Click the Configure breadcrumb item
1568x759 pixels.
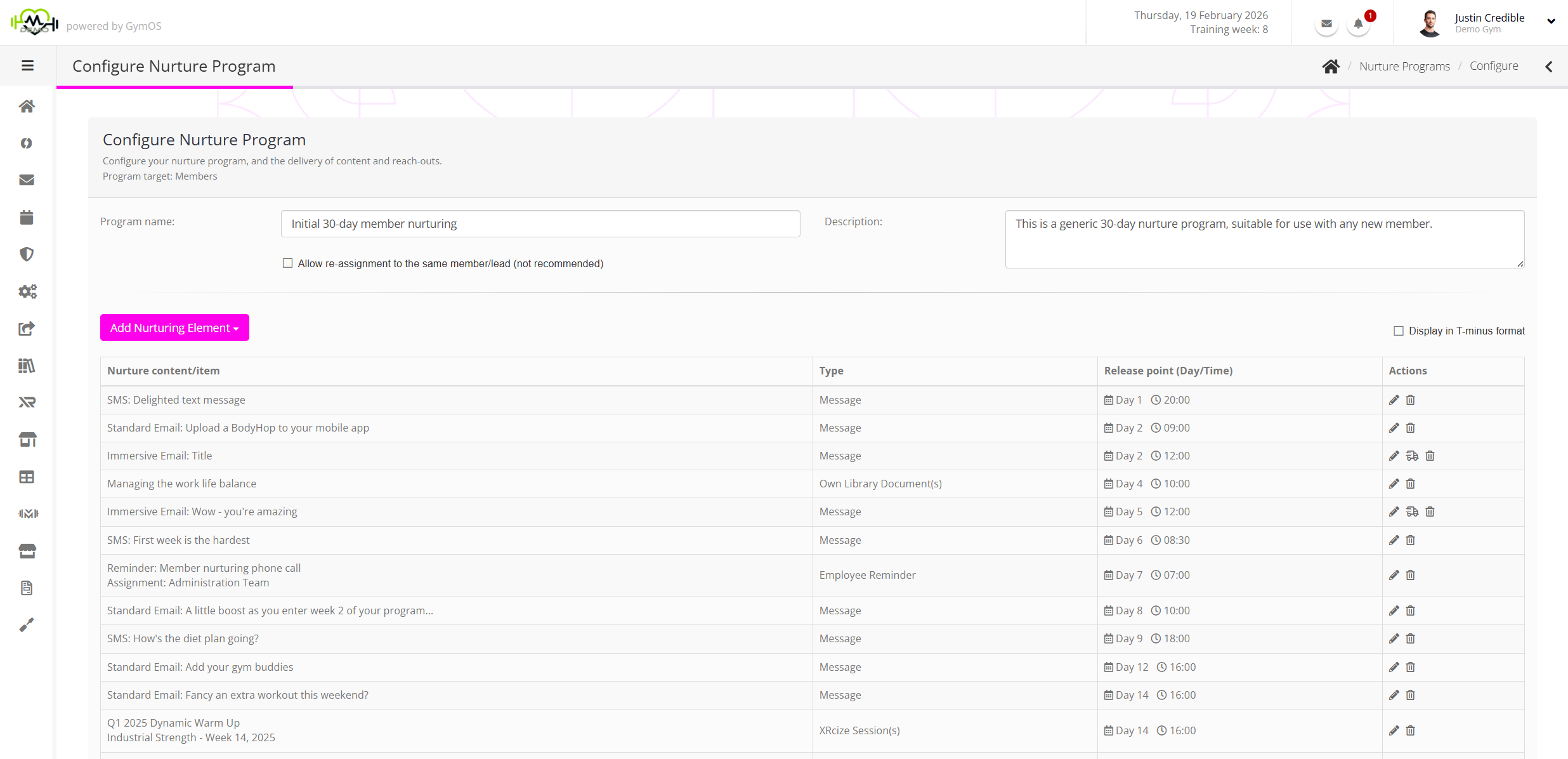[x=1494, y=66]
